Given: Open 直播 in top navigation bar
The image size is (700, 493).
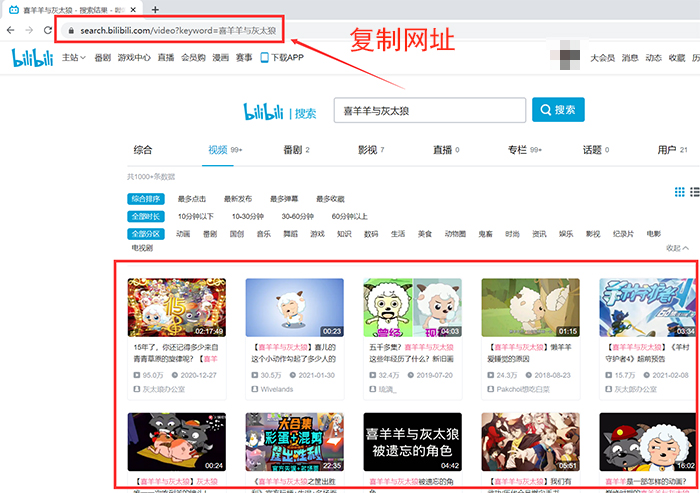Looking at the screenshot, I should [166, 58].
